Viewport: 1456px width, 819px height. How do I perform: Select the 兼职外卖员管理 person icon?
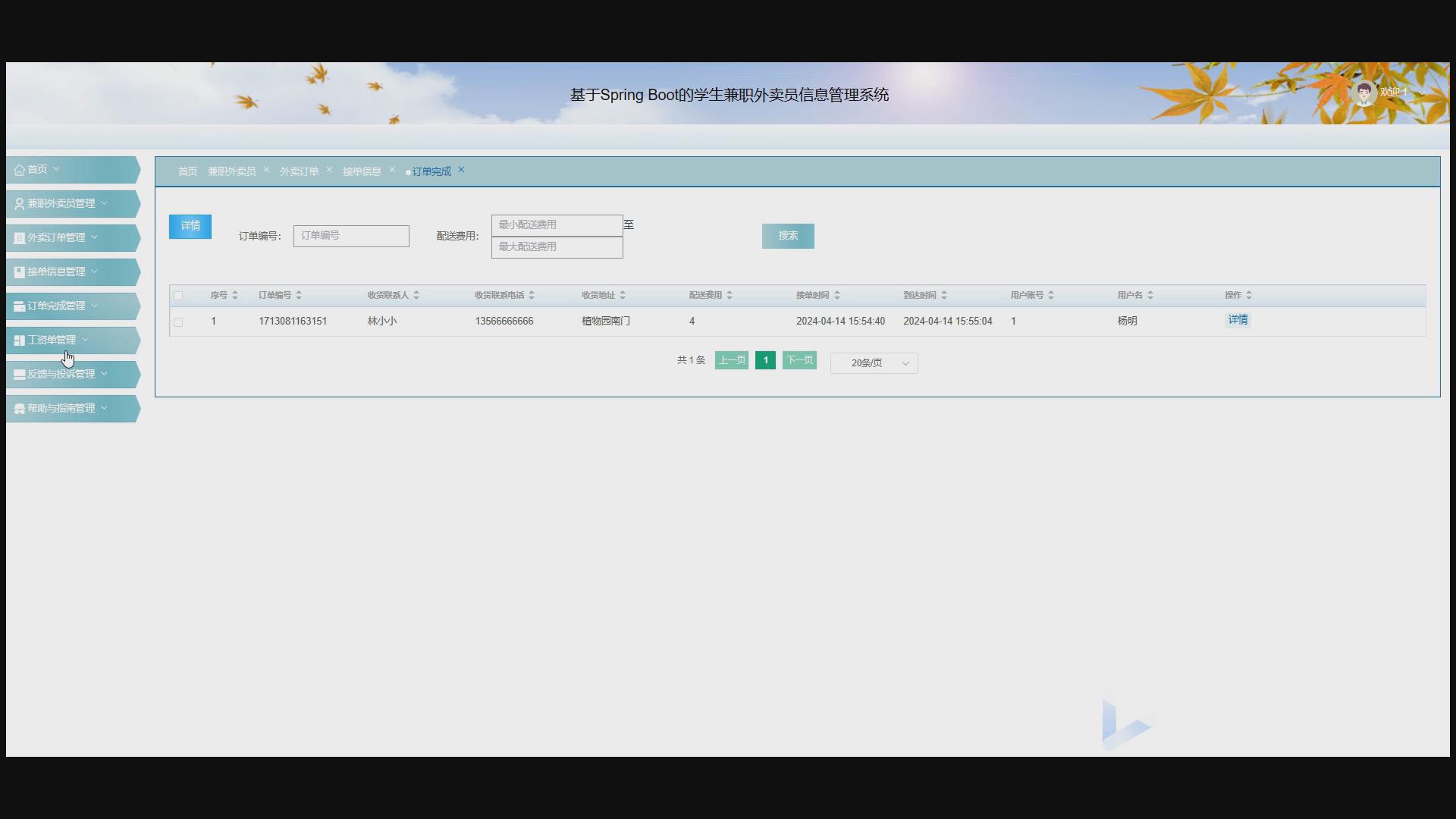click(18, 202)
